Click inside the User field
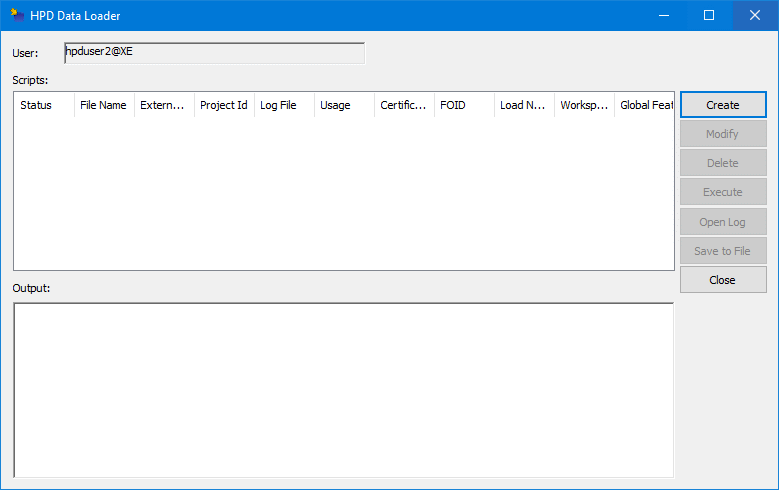Screen dimensions: 779x490 (x=214, y=53)
